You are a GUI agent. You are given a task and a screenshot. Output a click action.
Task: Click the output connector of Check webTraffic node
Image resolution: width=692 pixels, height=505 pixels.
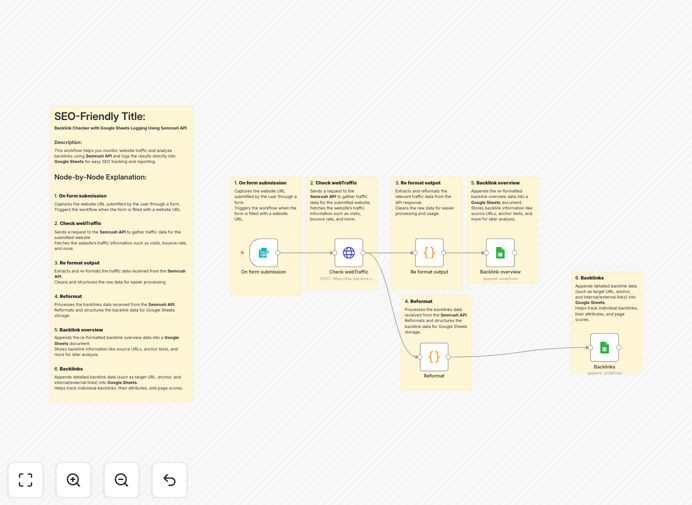[x=363, y=252]
